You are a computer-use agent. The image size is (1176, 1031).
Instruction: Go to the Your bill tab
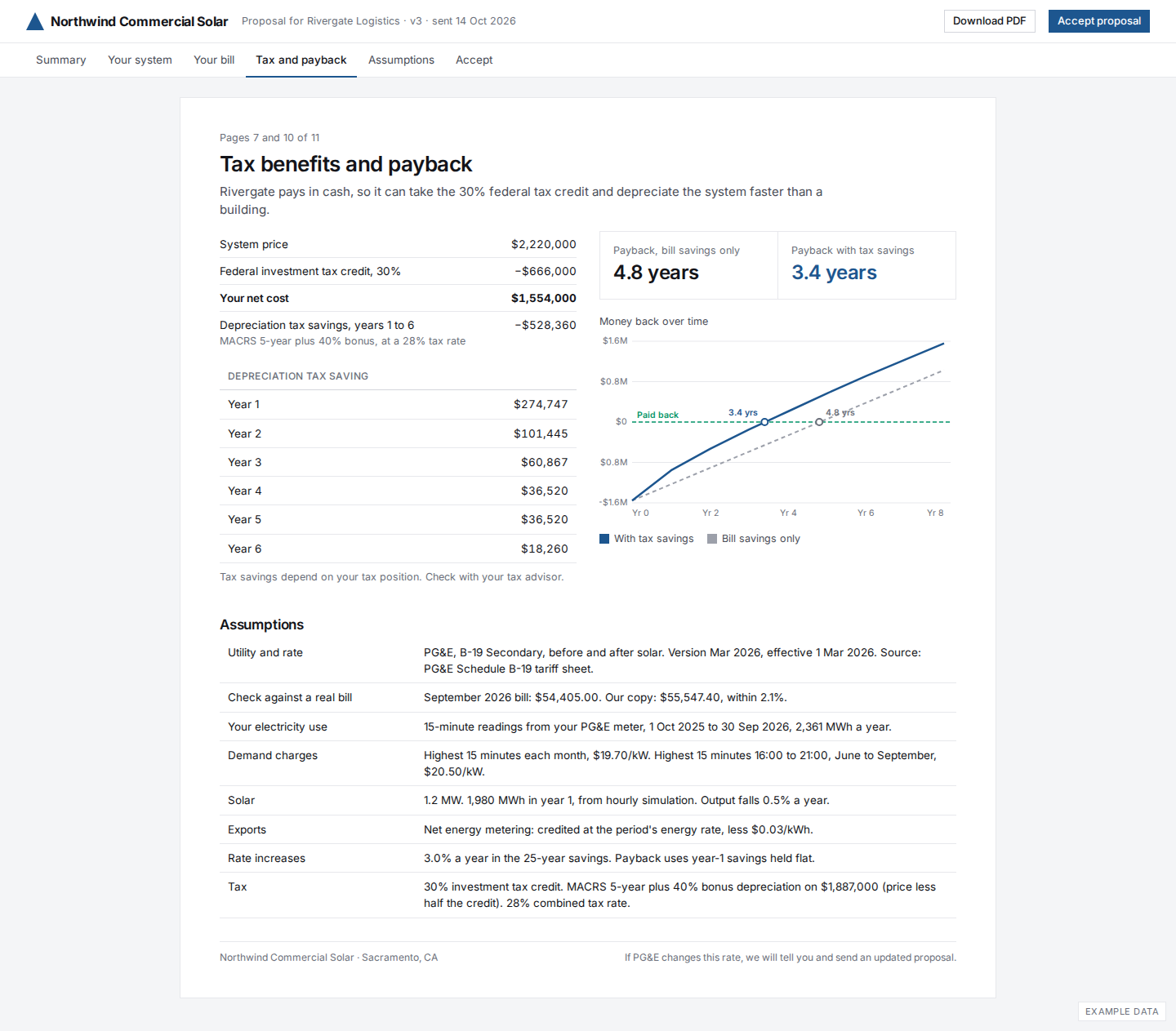[x=214, y=60]
